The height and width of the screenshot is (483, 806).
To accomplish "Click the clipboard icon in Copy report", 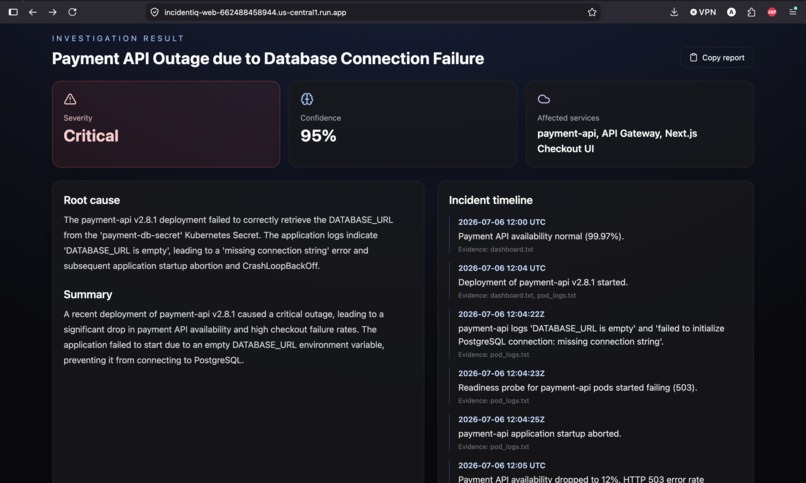I will (693, 58).
